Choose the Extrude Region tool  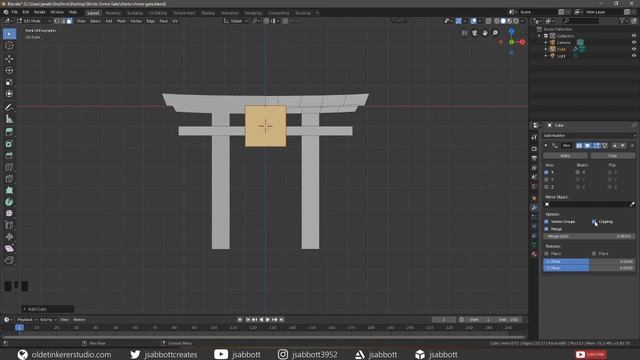click(9, 132)
